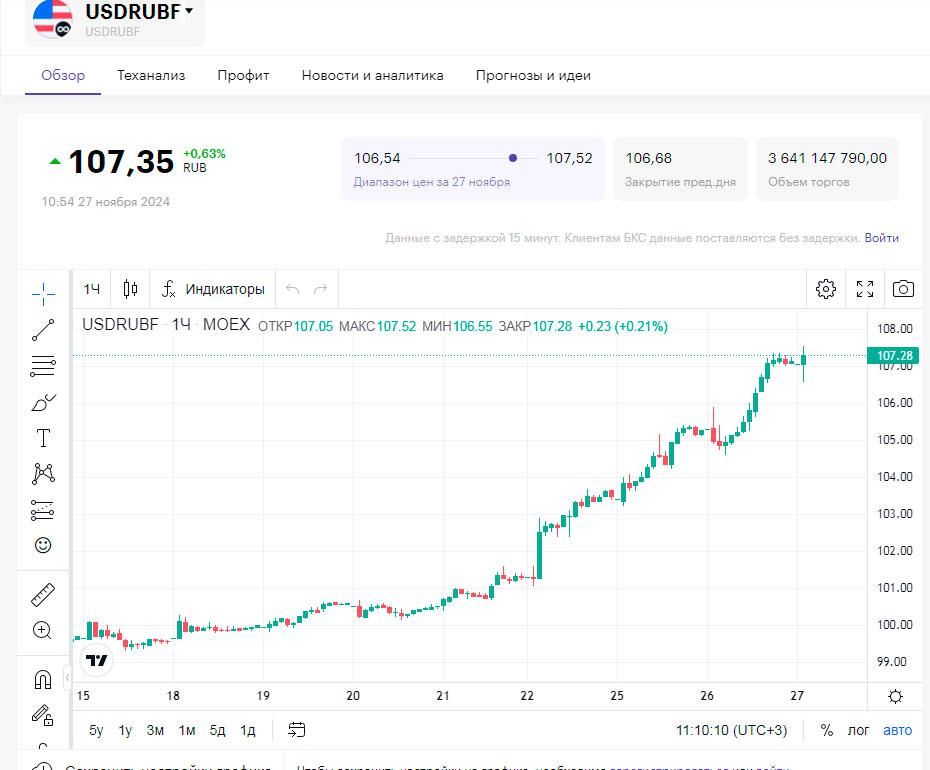Image resolution: width=930 pixels, height=770 pixels.
Task: Set chart range to 1м
Action: click(187, 730)
